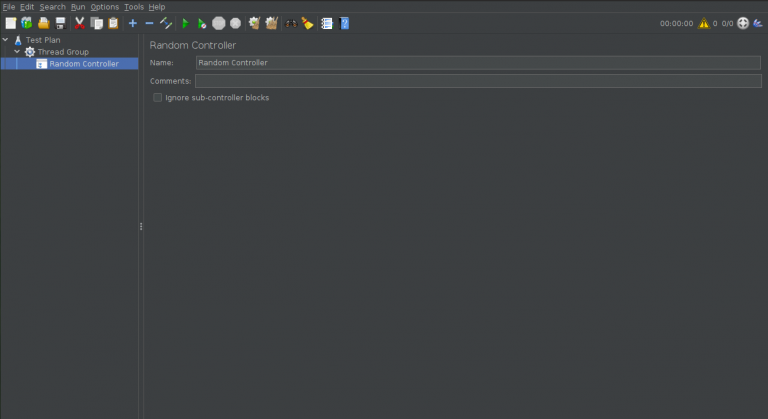This screenshot has height=419, width=768.
Task: Open the Templates icon
Action: click(x=27, y=23)
